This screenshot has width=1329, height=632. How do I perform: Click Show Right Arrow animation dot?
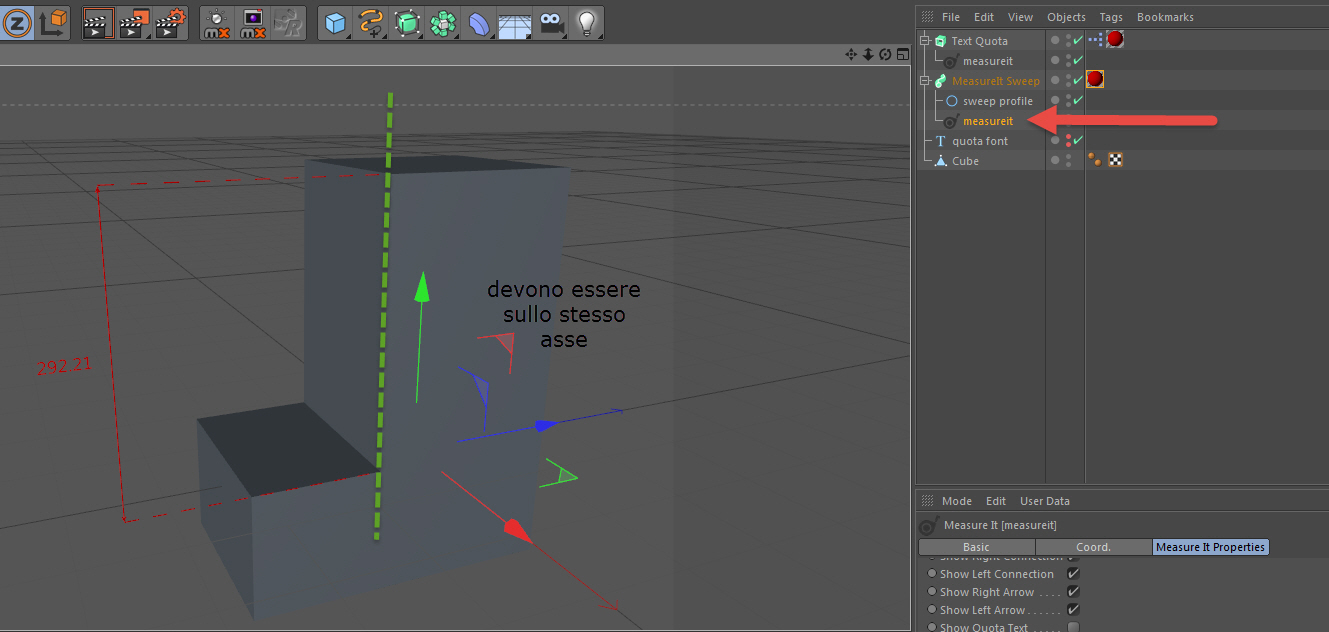(x=932, y=592)
